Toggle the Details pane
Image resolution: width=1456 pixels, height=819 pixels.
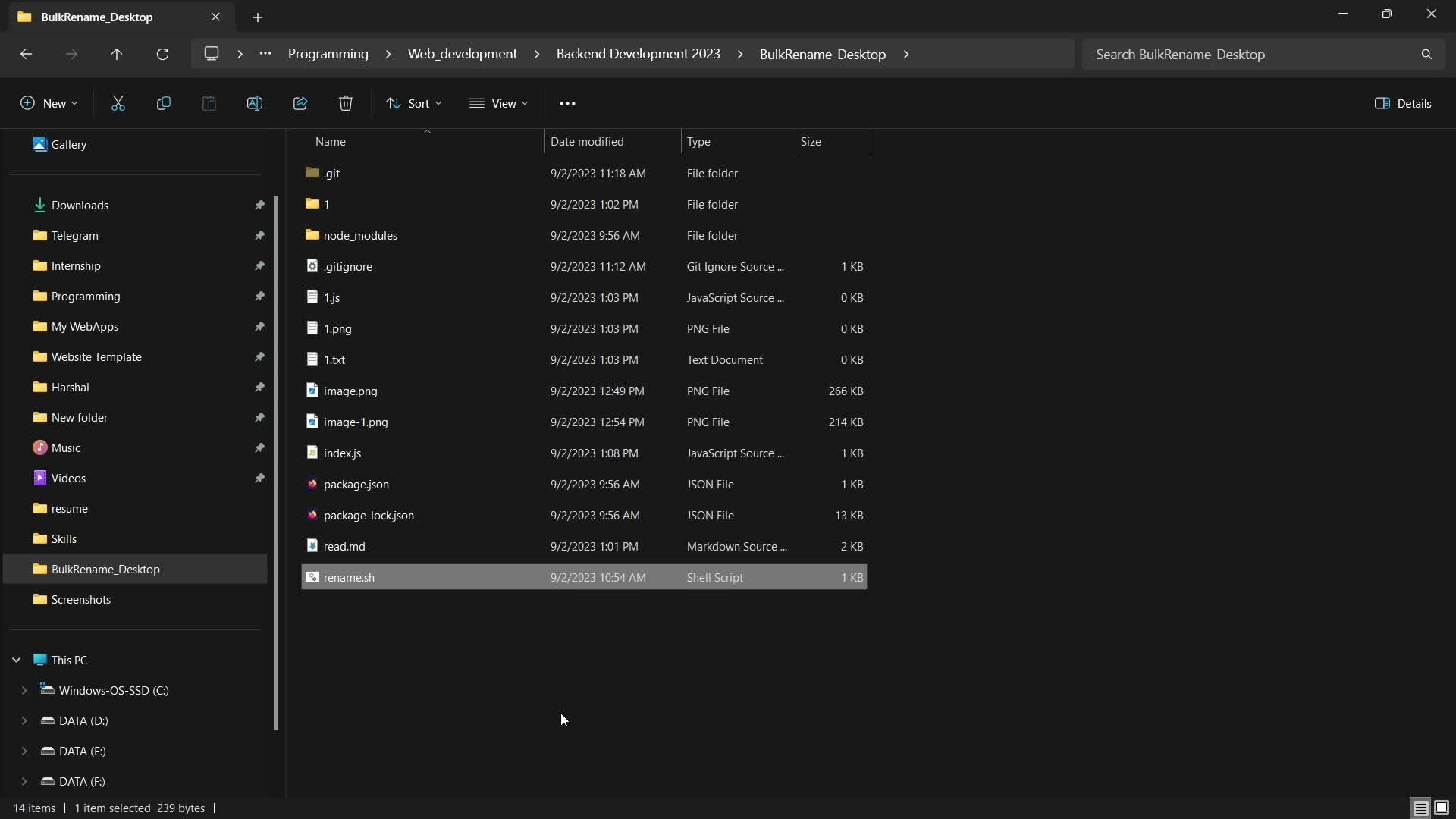point(1402,103)
